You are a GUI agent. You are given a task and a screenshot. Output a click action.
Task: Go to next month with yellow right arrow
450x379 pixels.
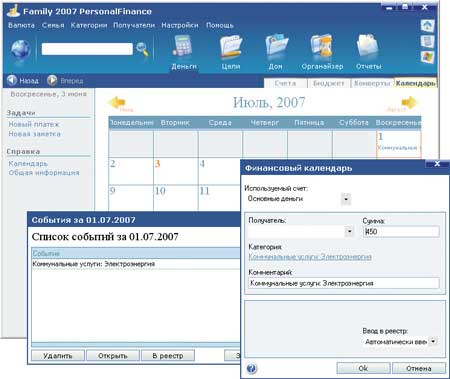pos(409,102)
